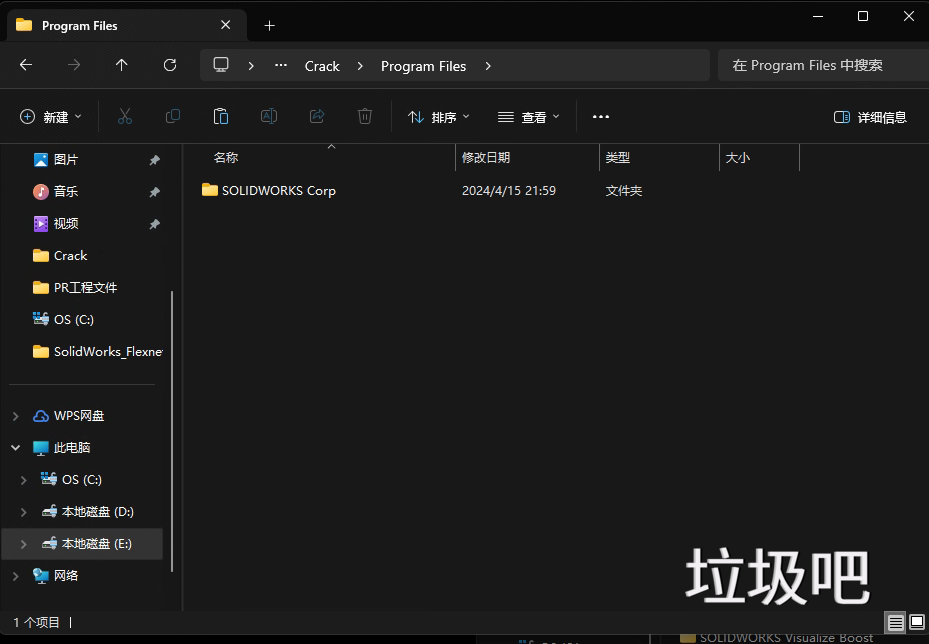
Task: Collapse the 此电脑 tree section
Action: tap(14, 447)
